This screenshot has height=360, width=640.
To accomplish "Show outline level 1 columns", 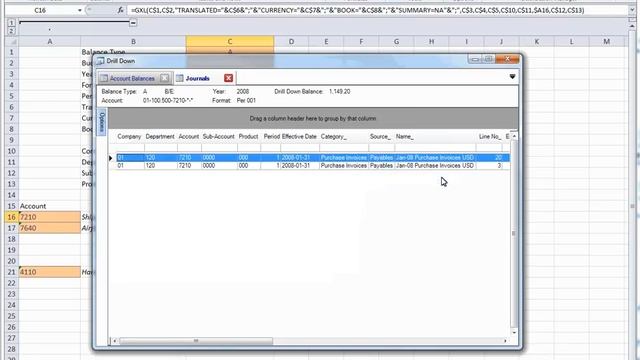I will point(11,23).
